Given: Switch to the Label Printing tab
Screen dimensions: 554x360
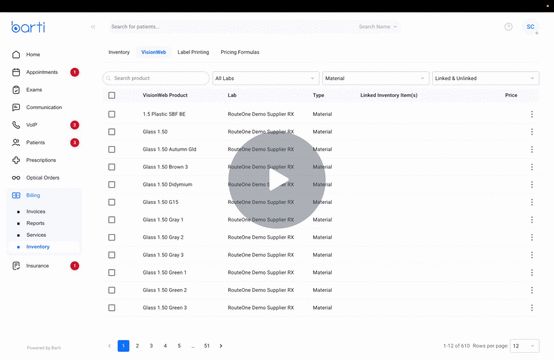Looking at the screenshot, I should [x=193, y=52].
